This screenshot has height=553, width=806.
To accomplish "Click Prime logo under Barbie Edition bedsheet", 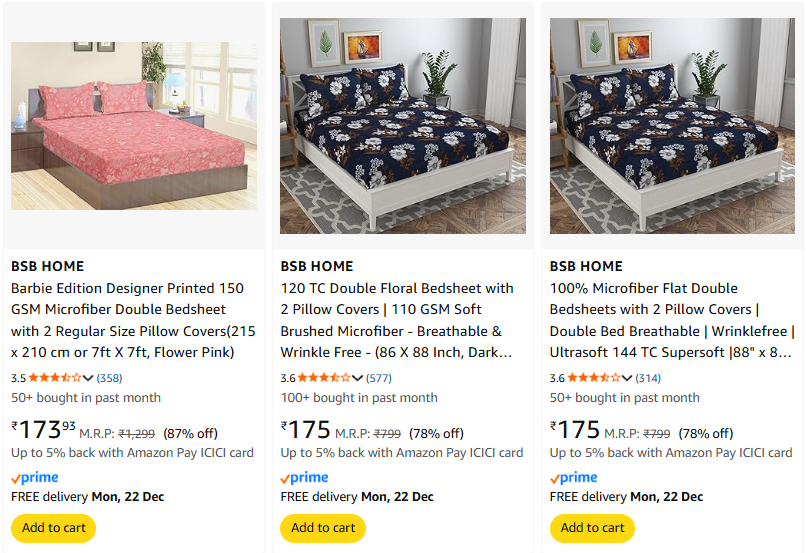I will [35, 478].
